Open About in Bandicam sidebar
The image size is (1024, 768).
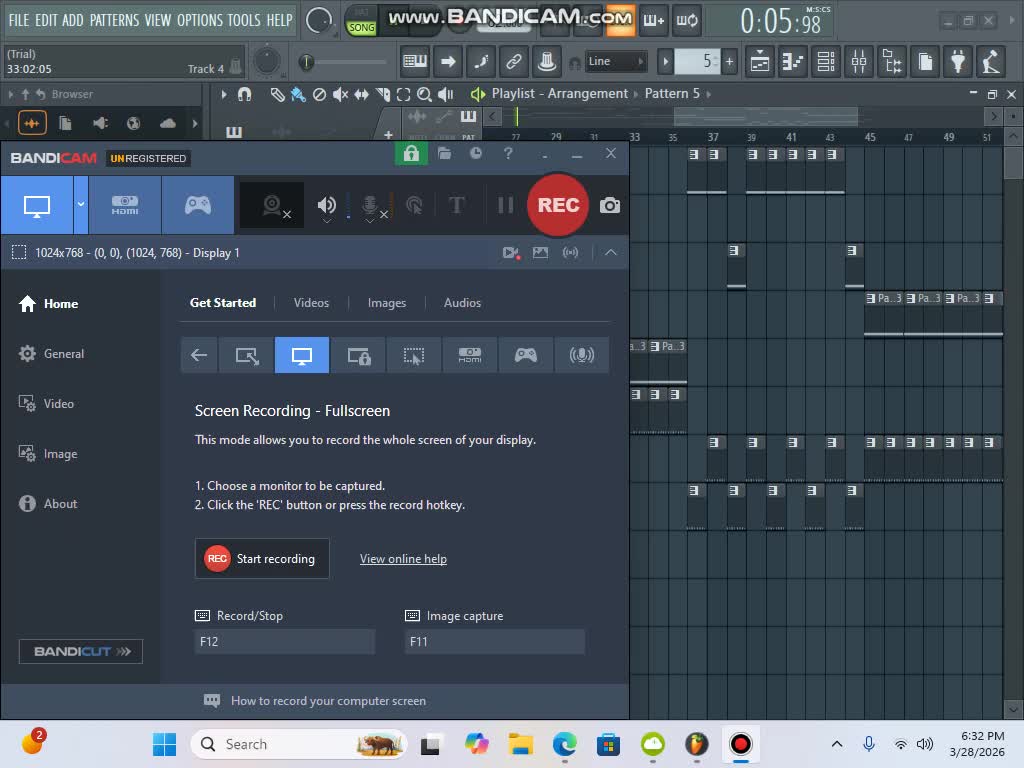coord(48,504)
